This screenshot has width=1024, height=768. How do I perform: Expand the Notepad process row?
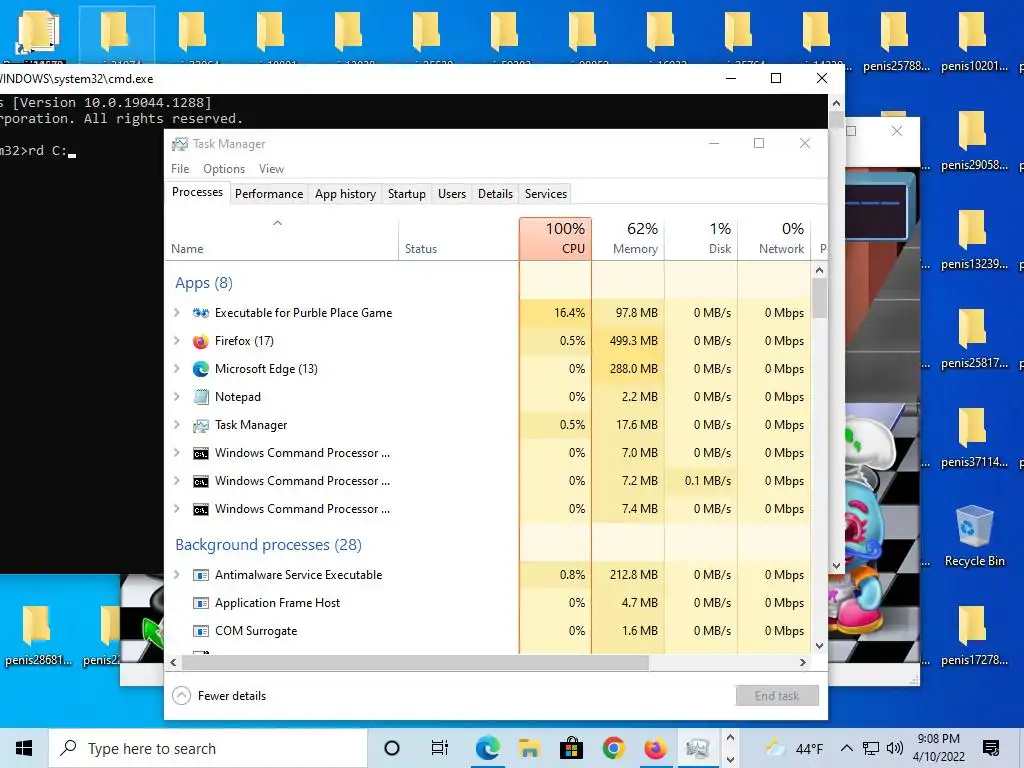(176, 397)
